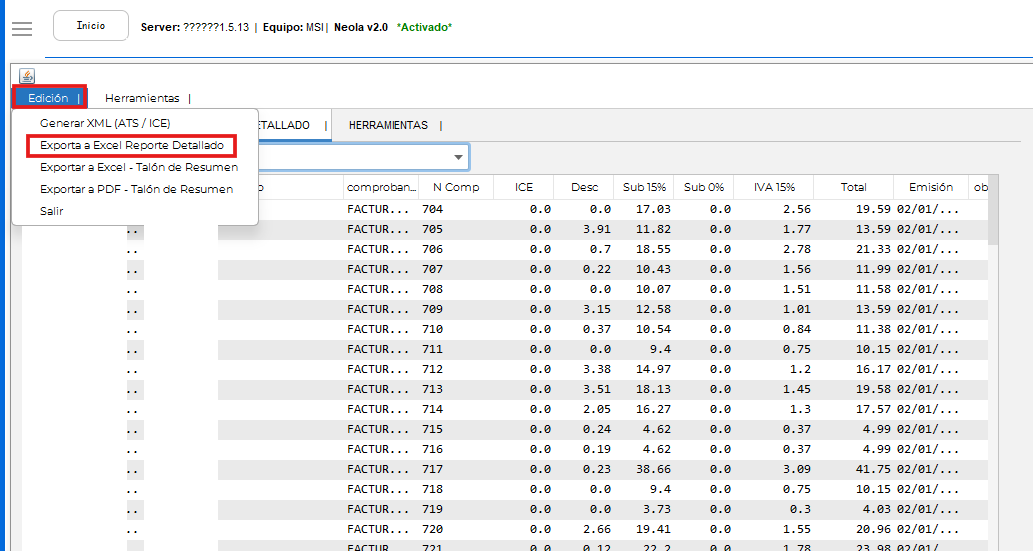Click Salir in the Edición menu
This screenshot has width=1033, height=551.
pyautogui.click(x=52, y=211)
